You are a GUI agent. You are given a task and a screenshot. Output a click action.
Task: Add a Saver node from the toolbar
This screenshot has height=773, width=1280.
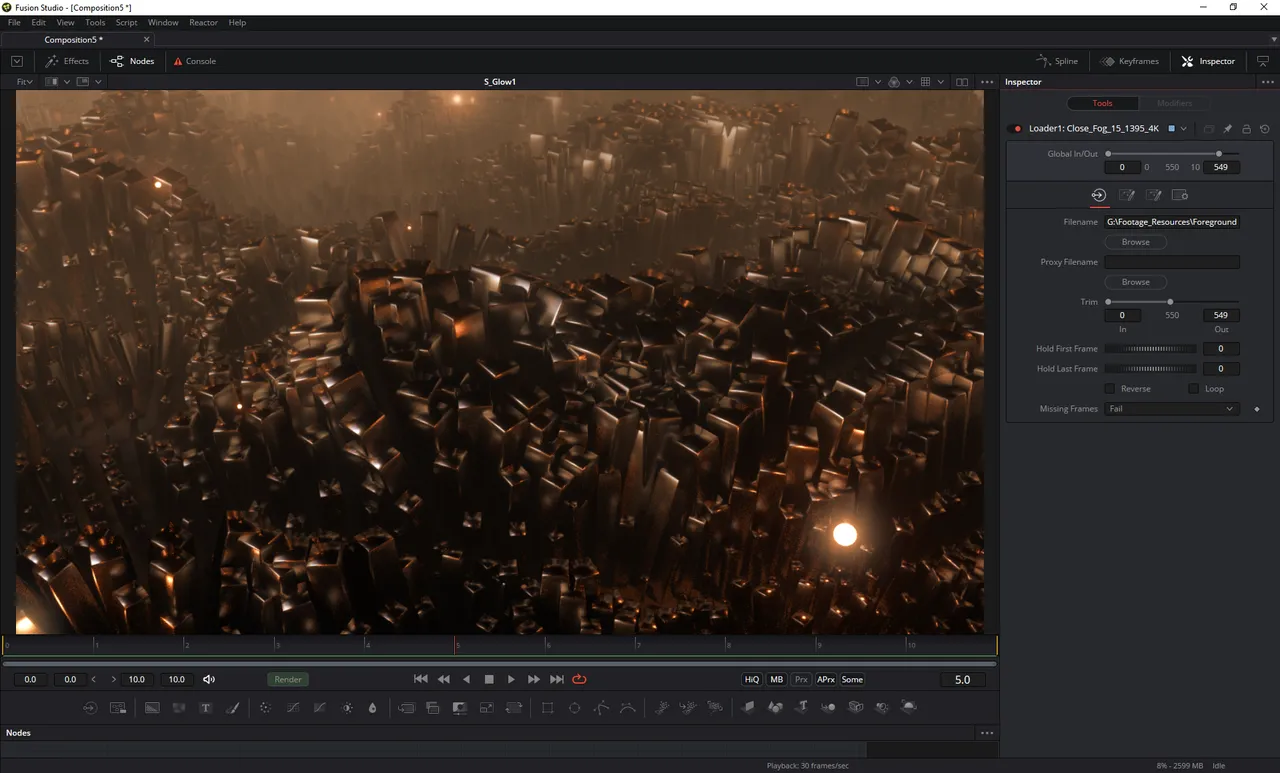coord(117,707)
